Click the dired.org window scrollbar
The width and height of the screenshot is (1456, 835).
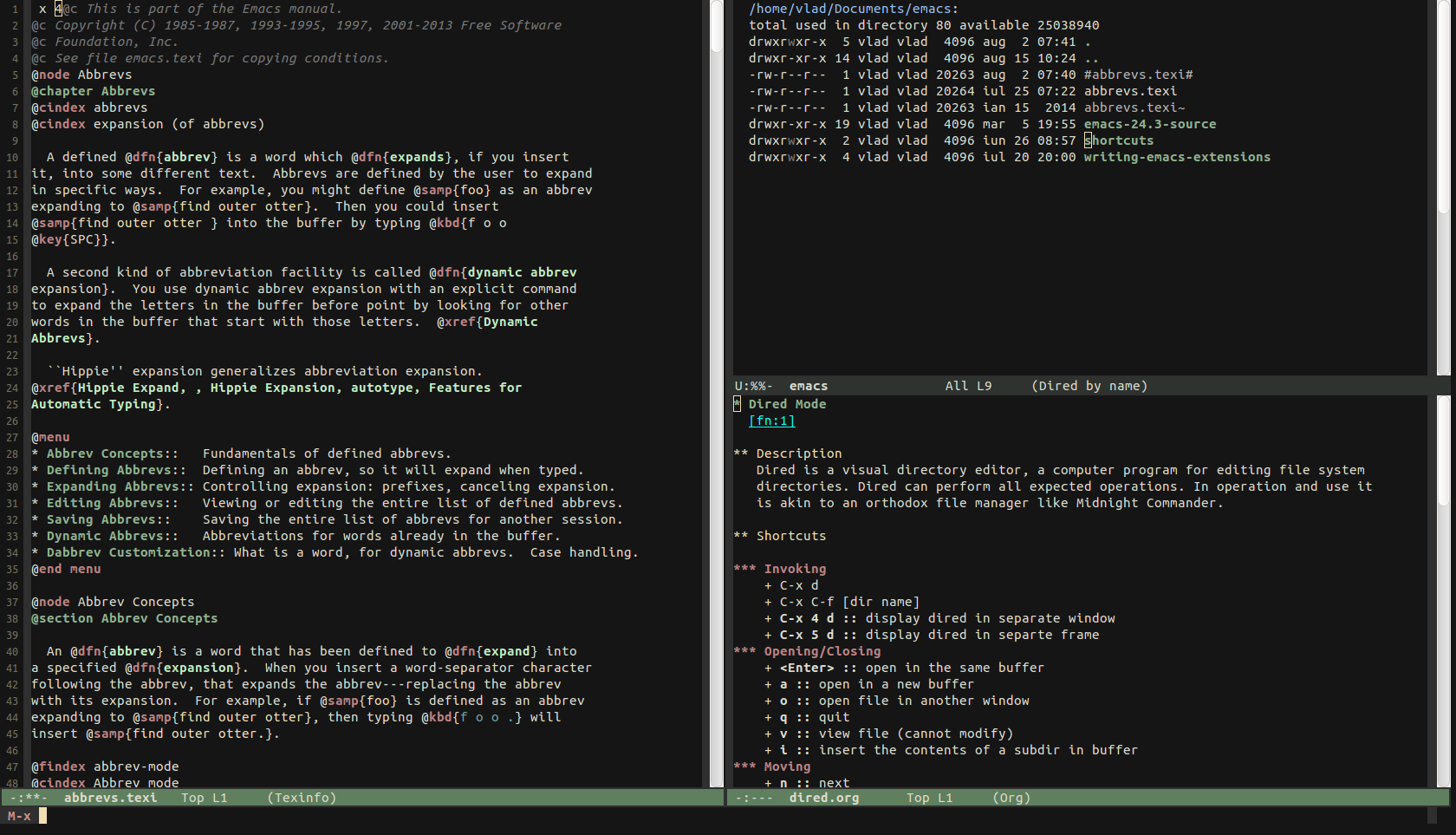1443,591
